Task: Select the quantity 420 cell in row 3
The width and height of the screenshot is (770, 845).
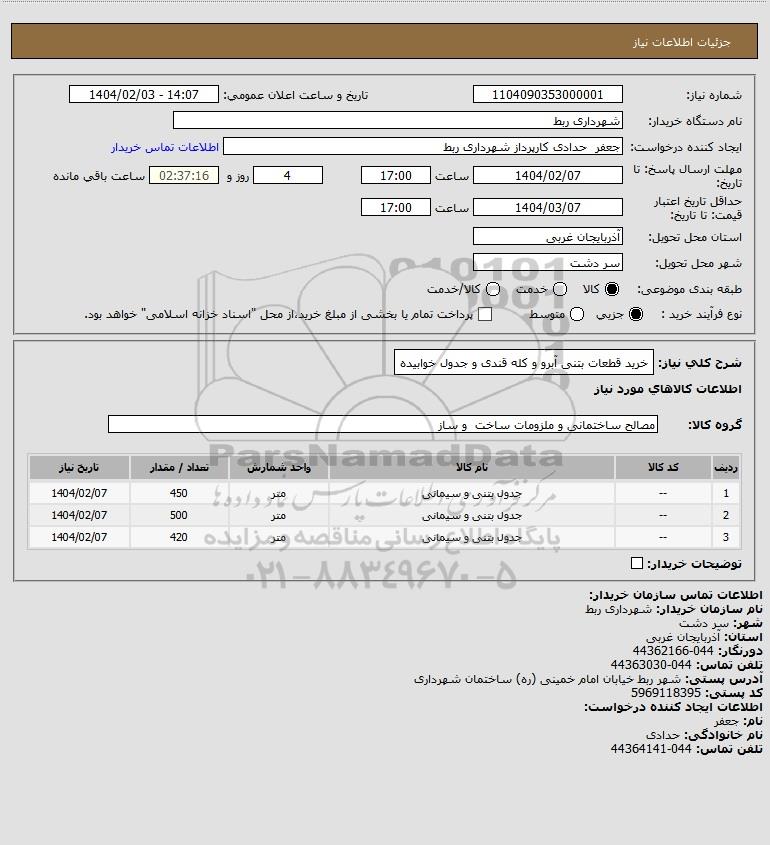Action: [x=179, y=537]
